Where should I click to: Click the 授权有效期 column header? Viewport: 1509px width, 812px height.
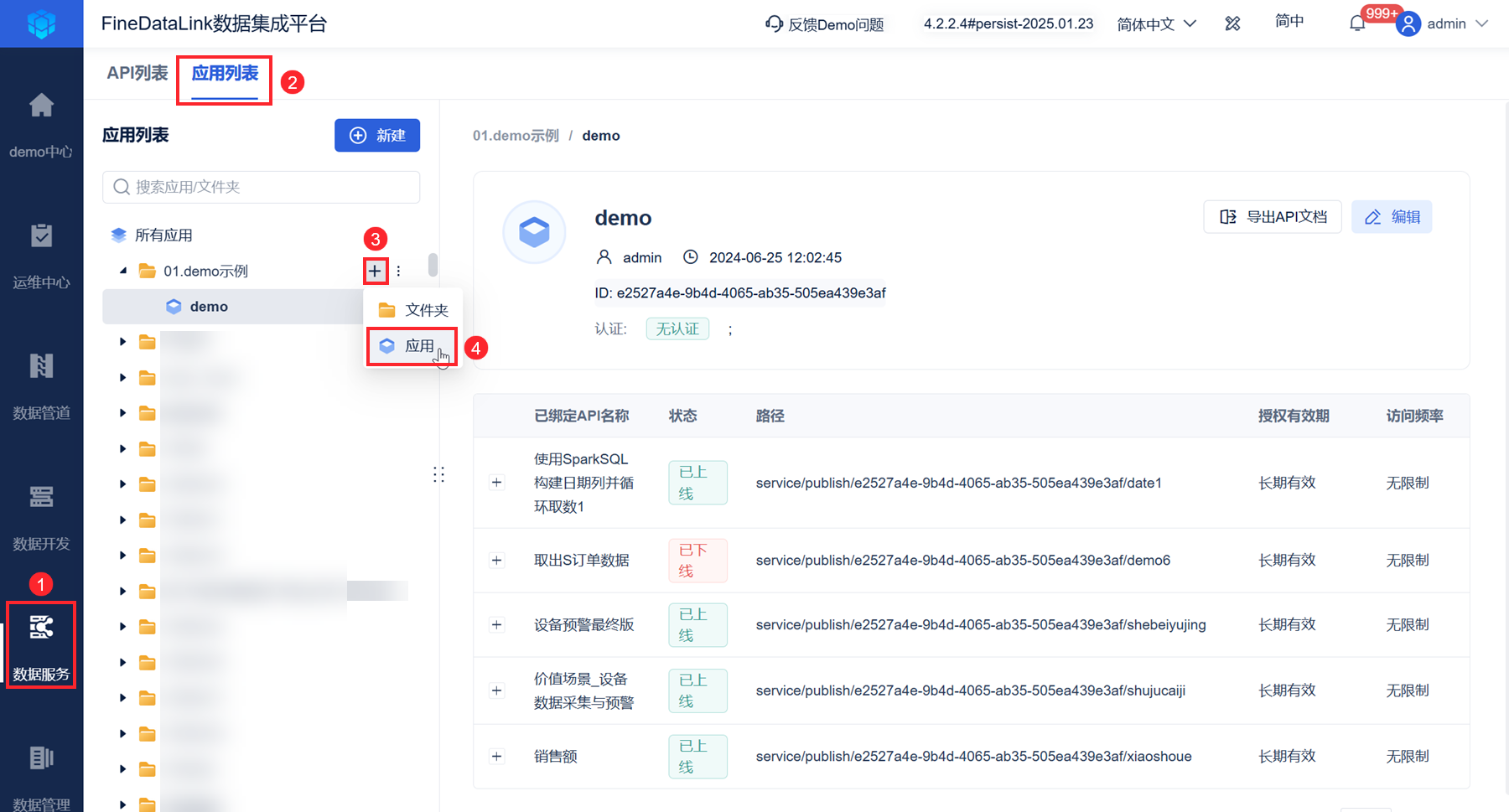(1294, 416)
